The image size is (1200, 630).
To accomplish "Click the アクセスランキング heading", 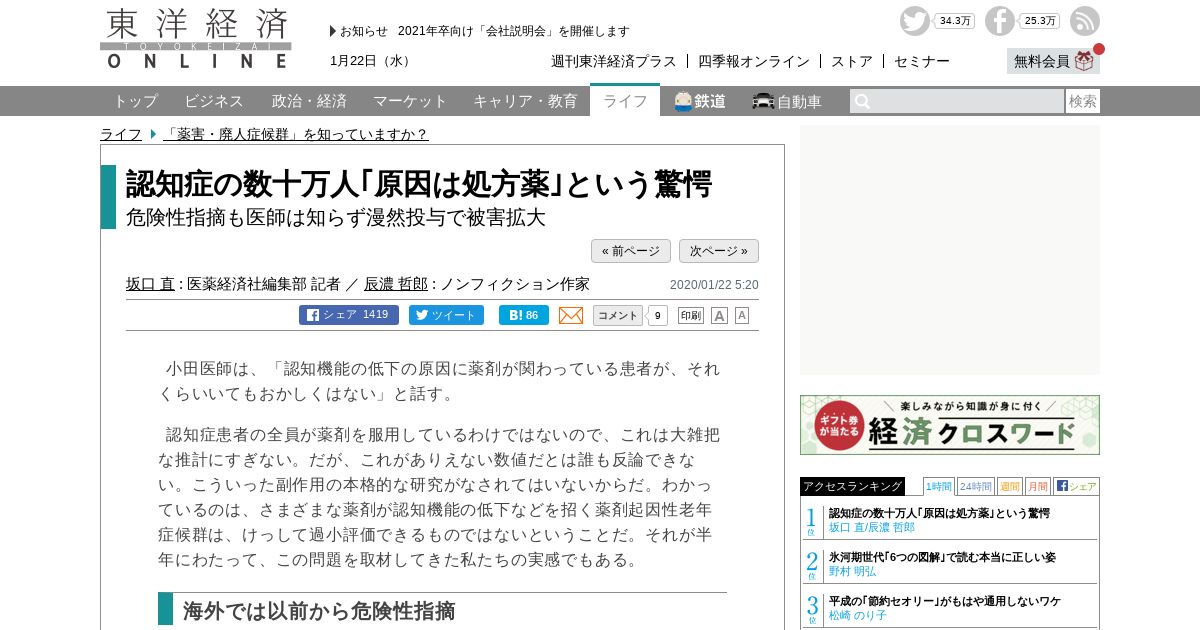I will click(852, 486).
